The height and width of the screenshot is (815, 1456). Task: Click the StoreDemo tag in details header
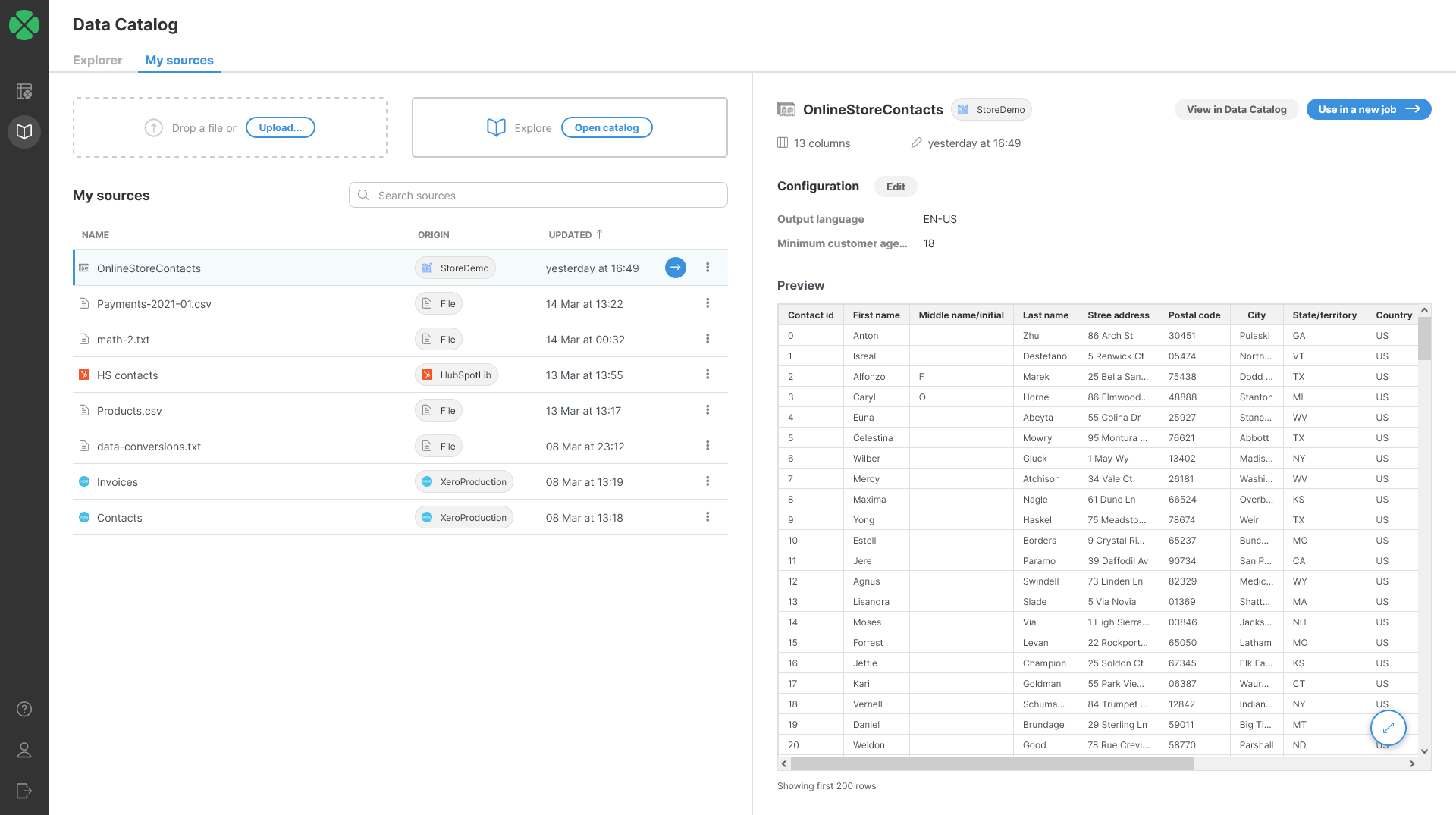(x=991, y=109)
